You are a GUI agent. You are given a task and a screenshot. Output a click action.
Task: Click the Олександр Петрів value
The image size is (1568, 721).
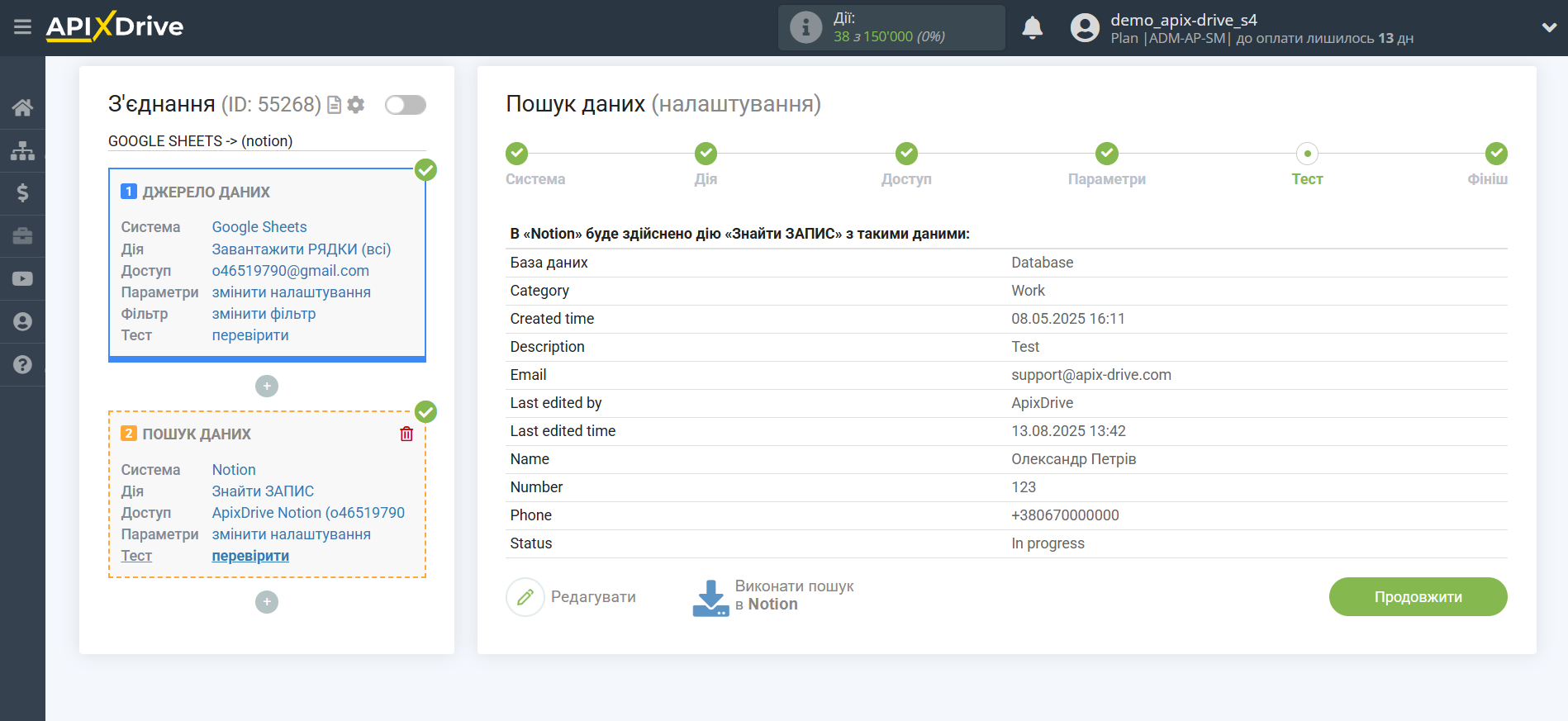tap(1074, 459)
